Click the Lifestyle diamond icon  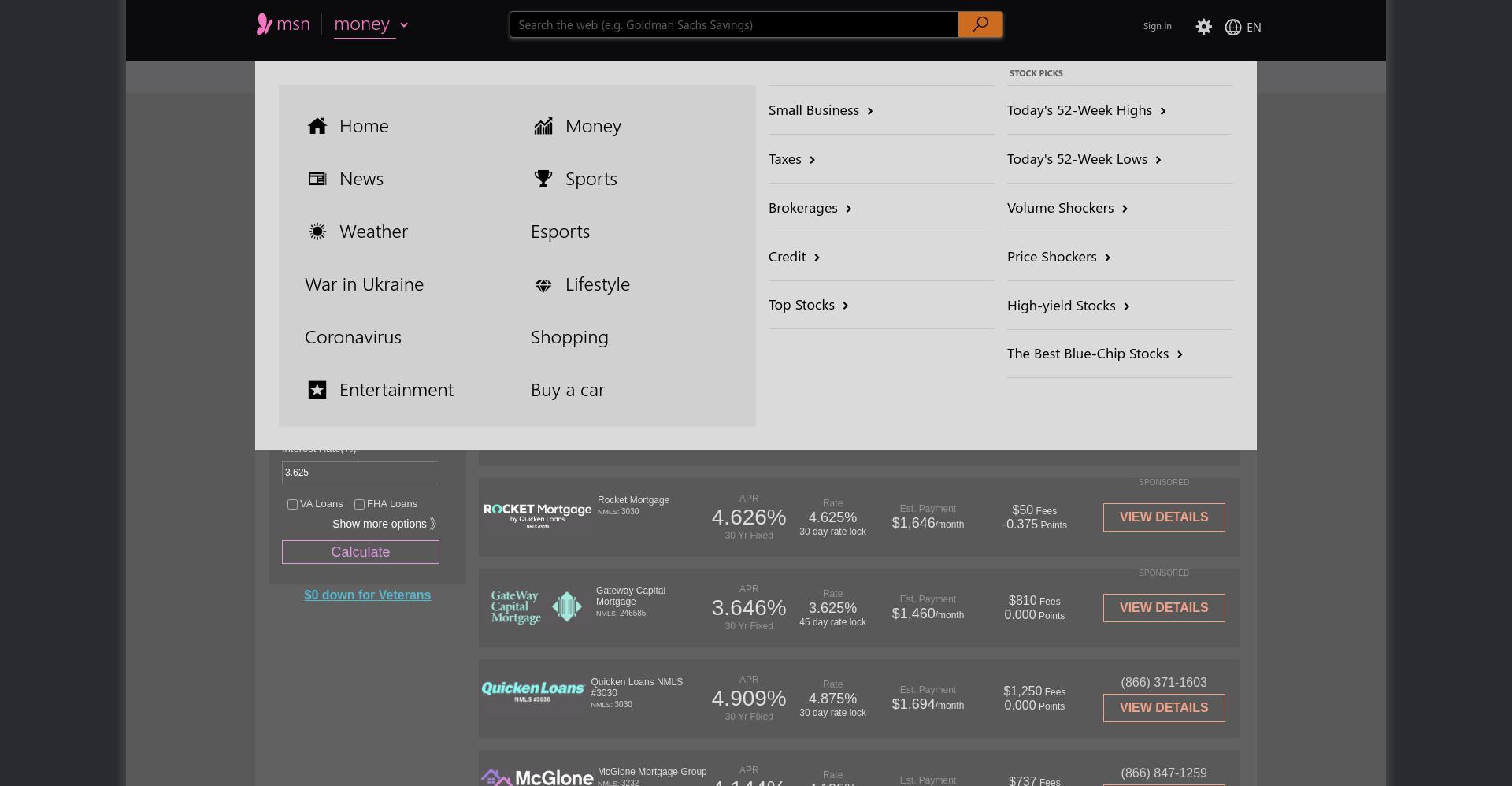coord(543,285)
